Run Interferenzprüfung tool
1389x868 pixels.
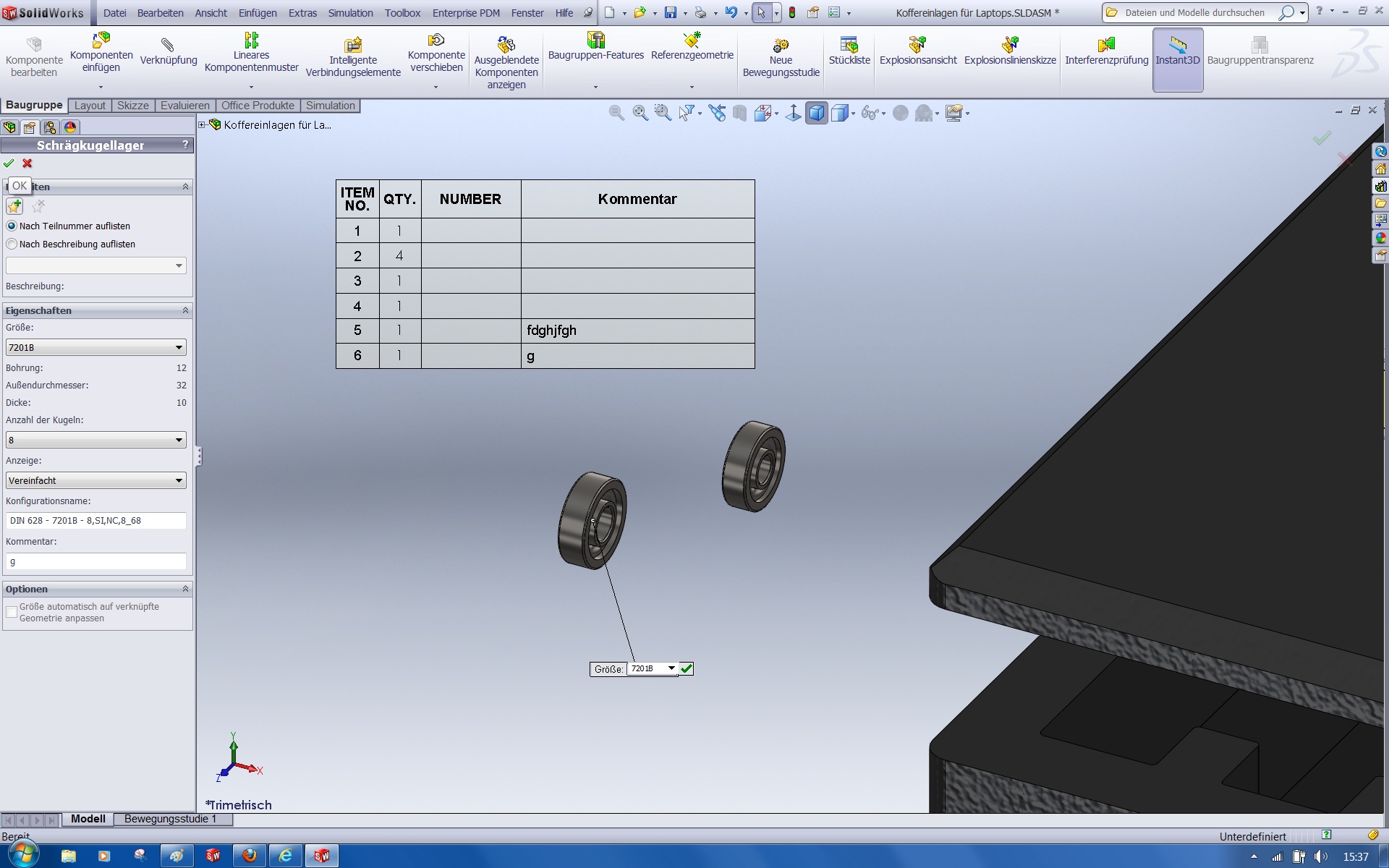(x=1106, y=52)
